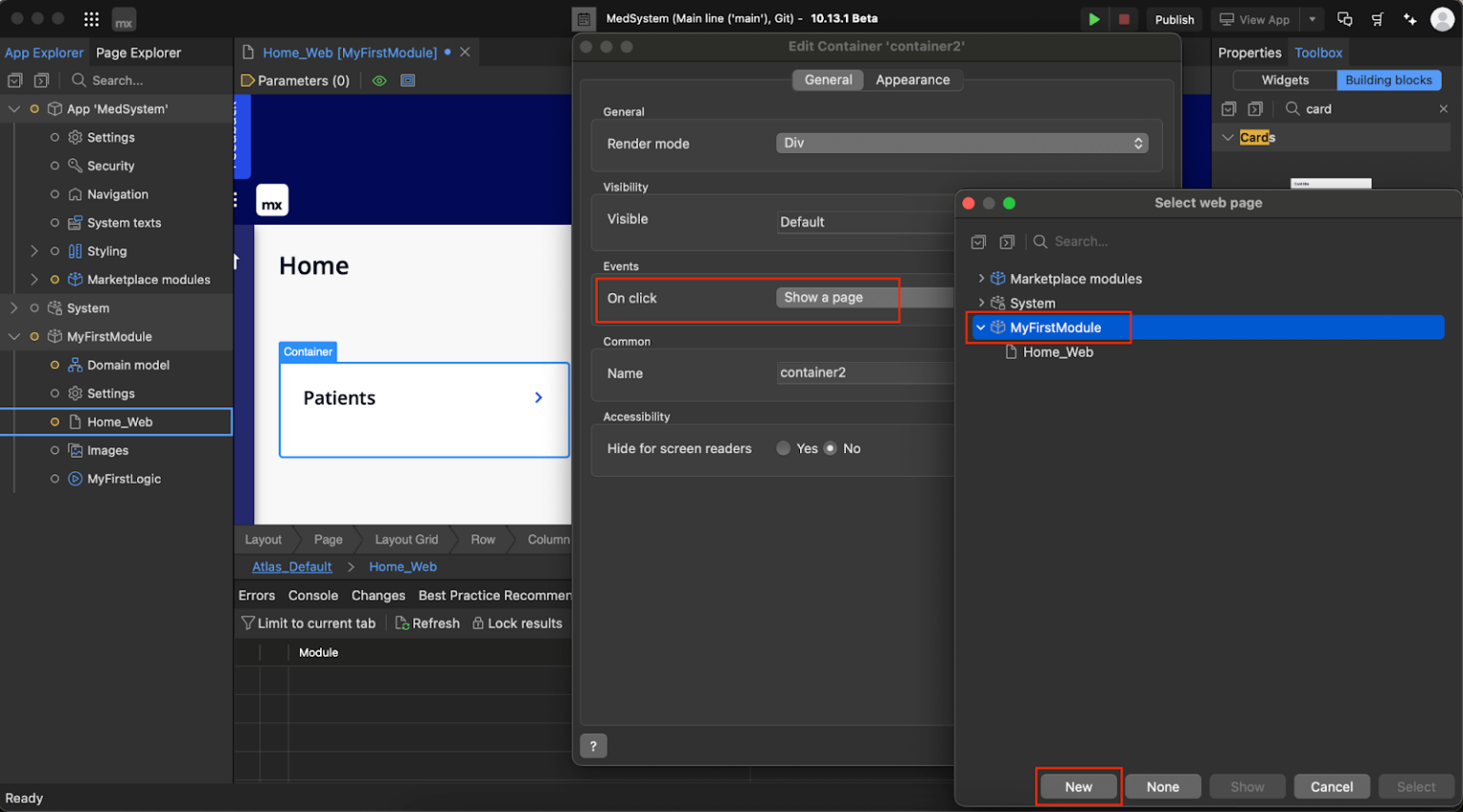1463x812 pixels.
Task: Switch to the Page Explorer tab
Action: click(138, 52)
